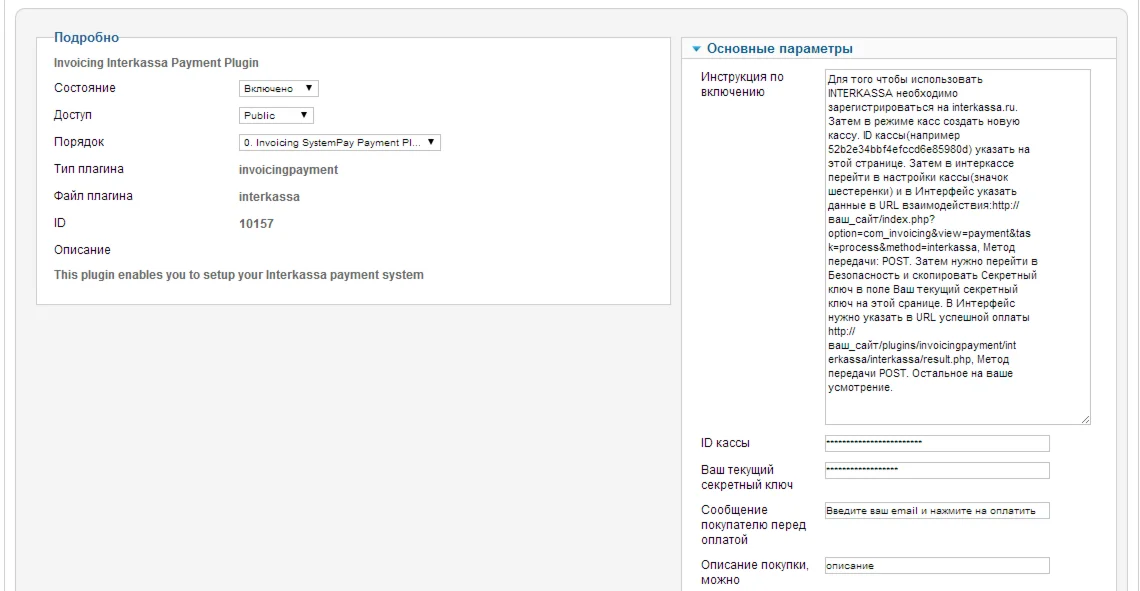Image resolution: width=1140 pixels, height=591 pixels.
Task: Click the Invoicing Interkassa Payment Plugin title
Action: [x=156, y=62]
